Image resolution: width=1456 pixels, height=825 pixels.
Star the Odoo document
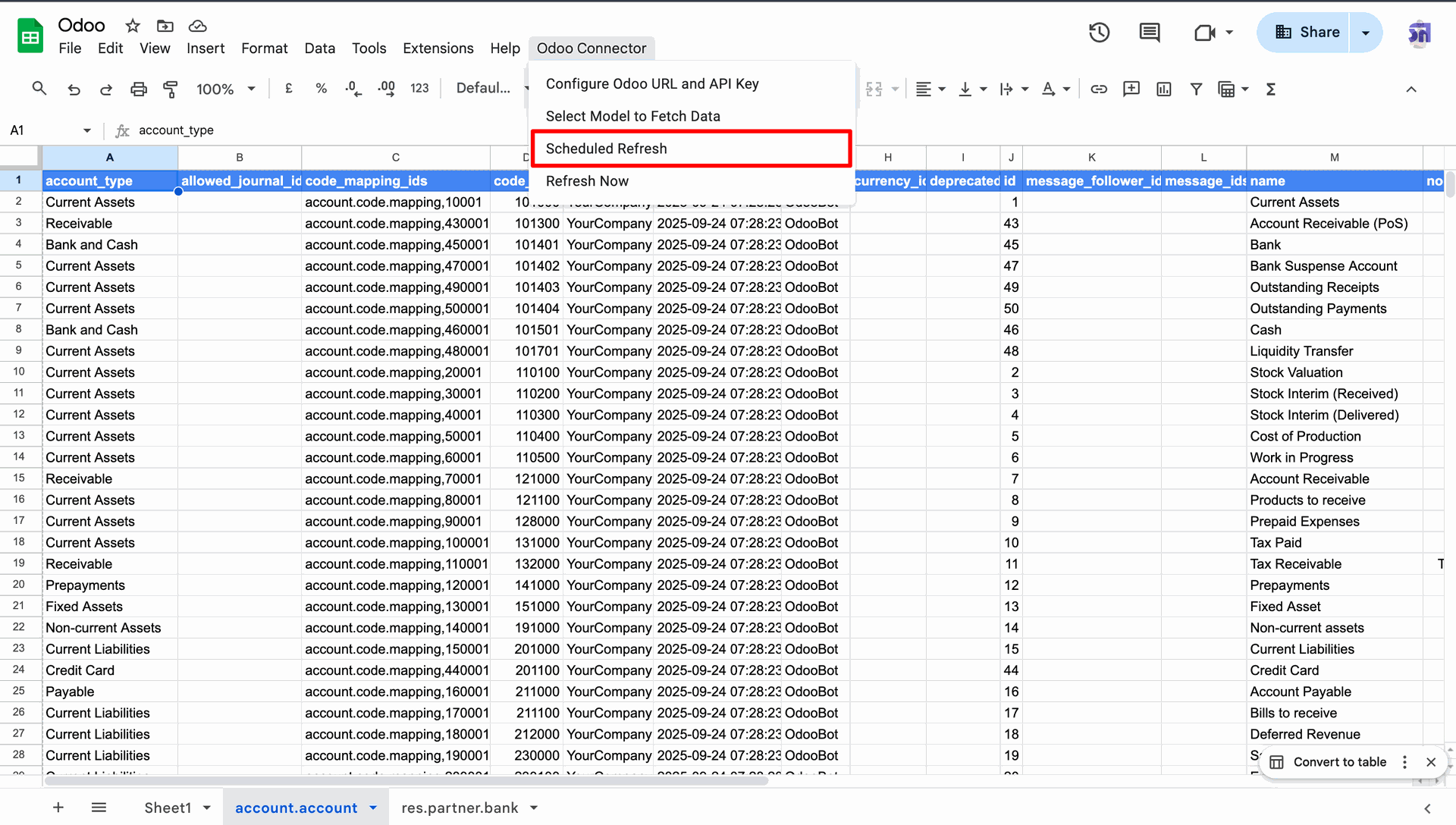(133, 26)
